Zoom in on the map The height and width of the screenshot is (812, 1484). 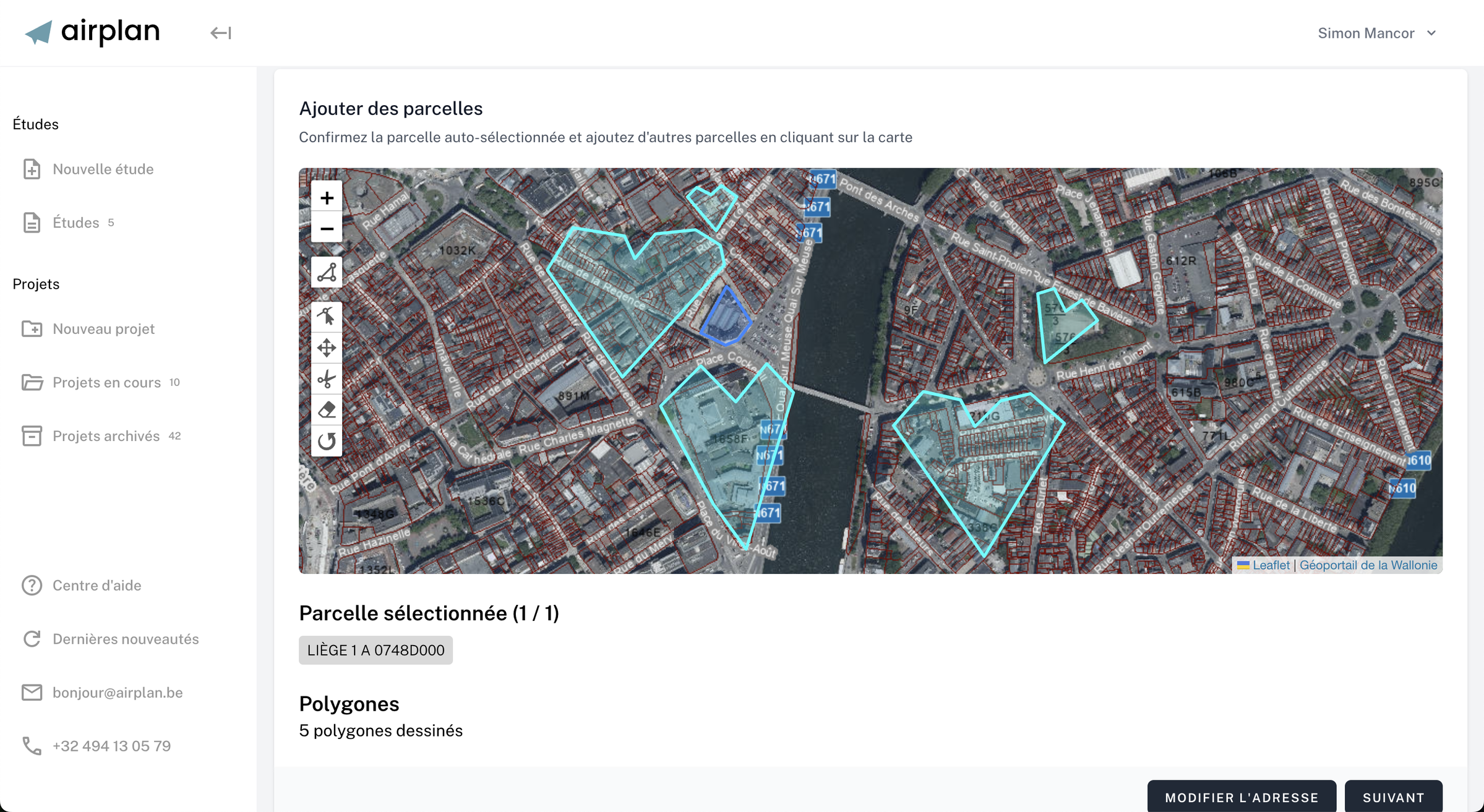pyautogui.click(x=327, y=198)
